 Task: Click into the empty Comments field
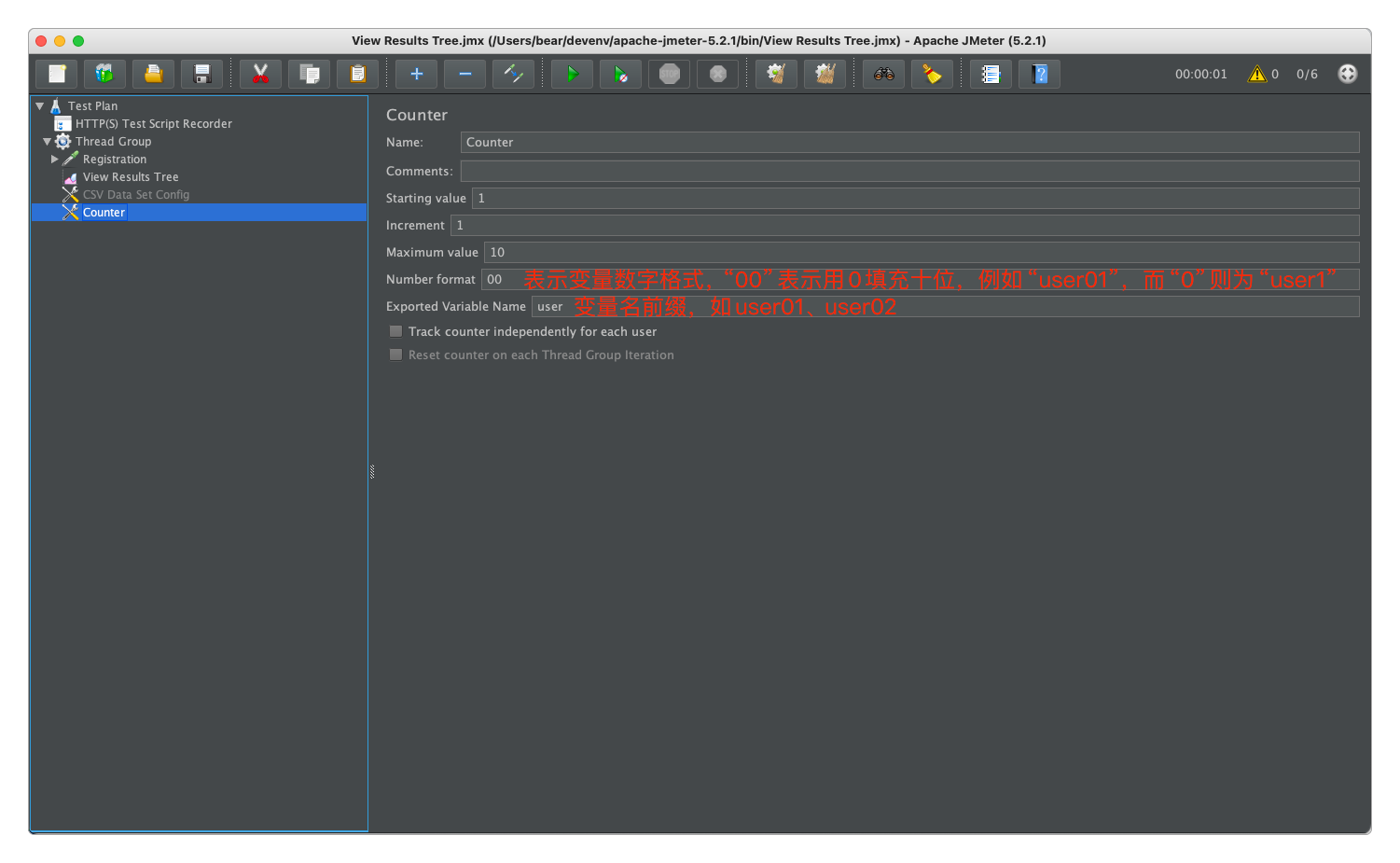tap(909, 171)
